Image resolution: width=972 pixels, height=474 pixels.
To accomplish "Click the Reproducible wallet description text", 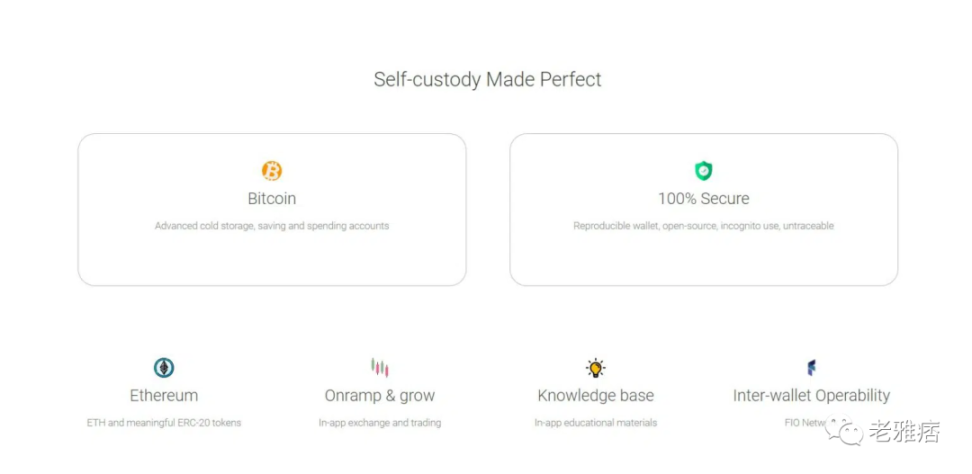I will (704, 226).
